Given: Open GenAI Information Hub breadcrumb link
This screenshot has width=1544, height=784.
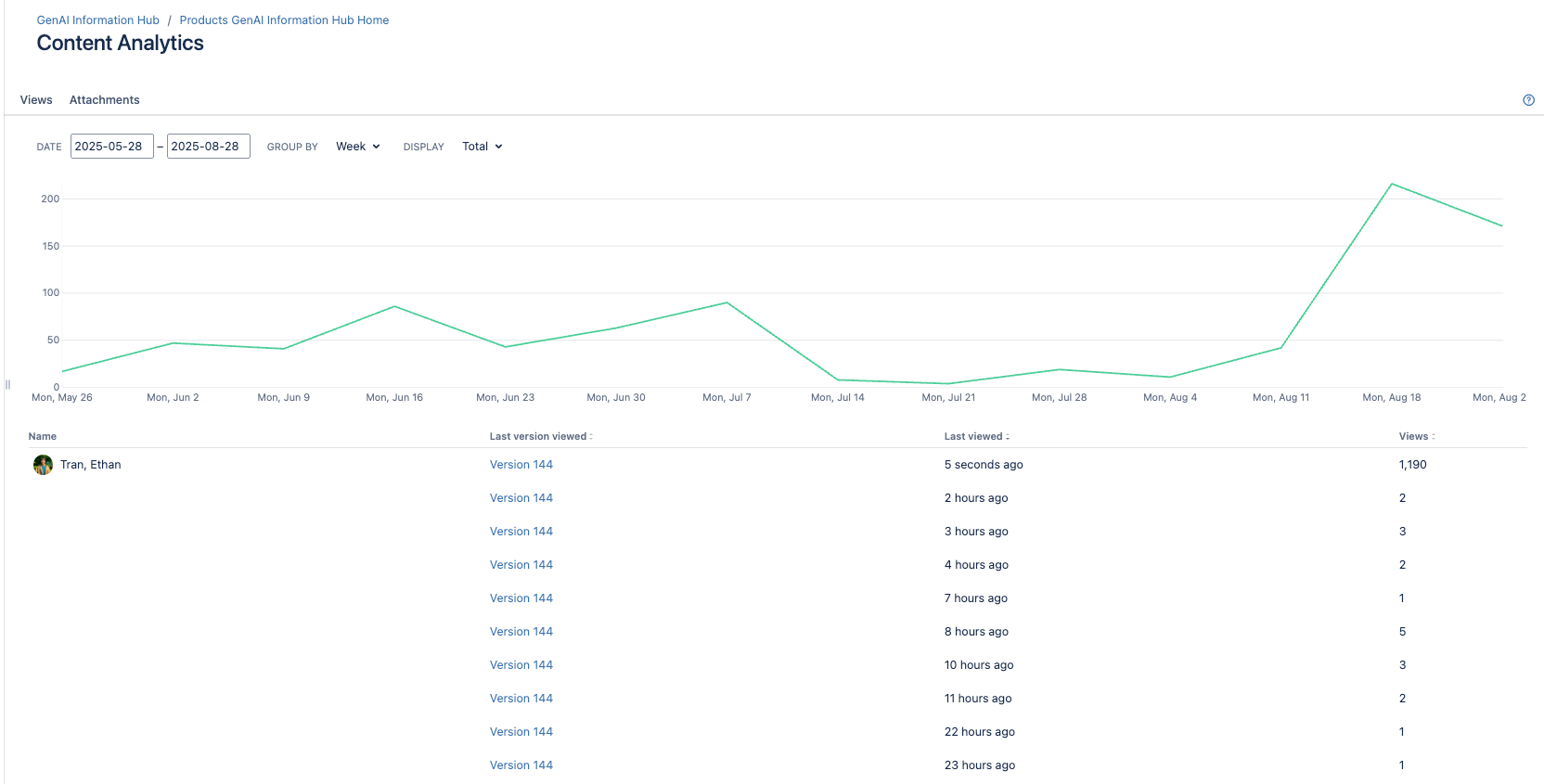Looking at the screenshot, I should pos(98,20).
